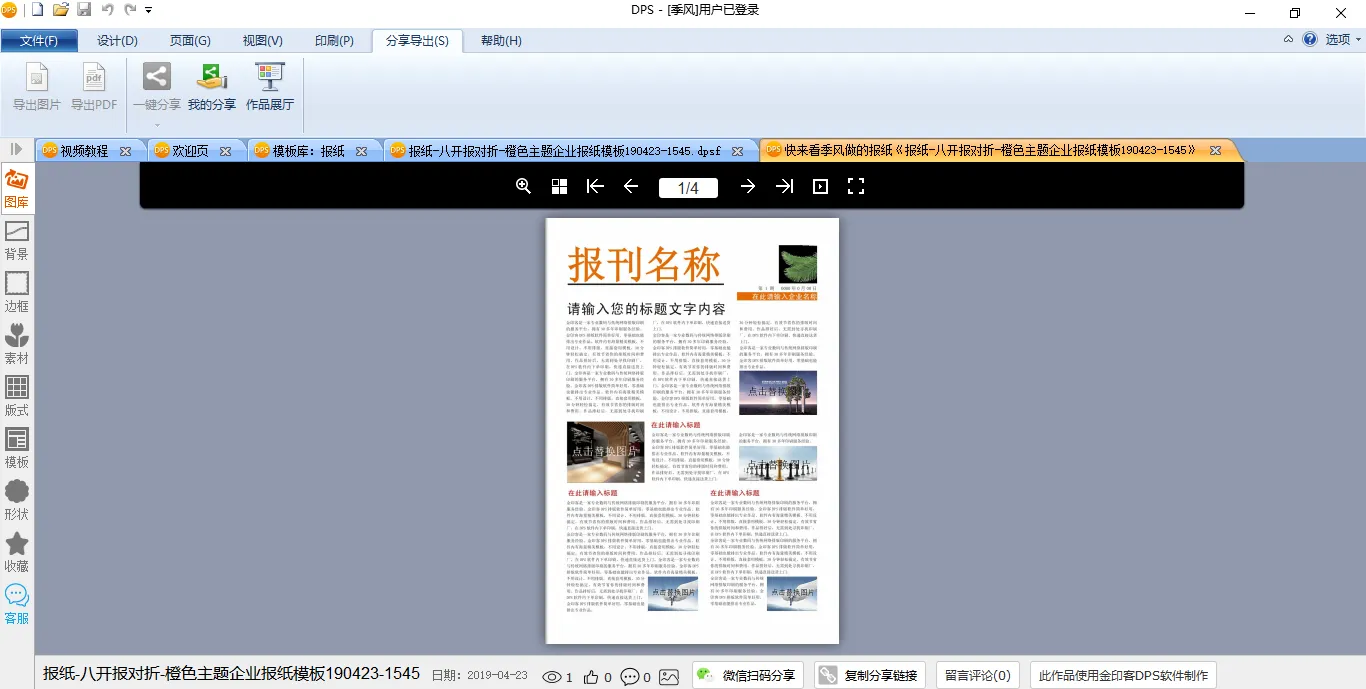Click the 微信扫码分享 button
1366x689 pixels.
748,676
